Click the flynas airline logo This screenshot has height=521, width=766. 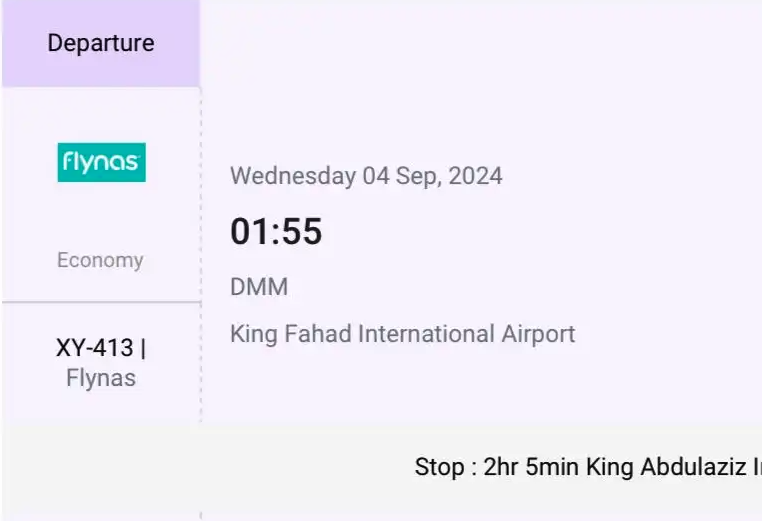click(x=101, y=163)
